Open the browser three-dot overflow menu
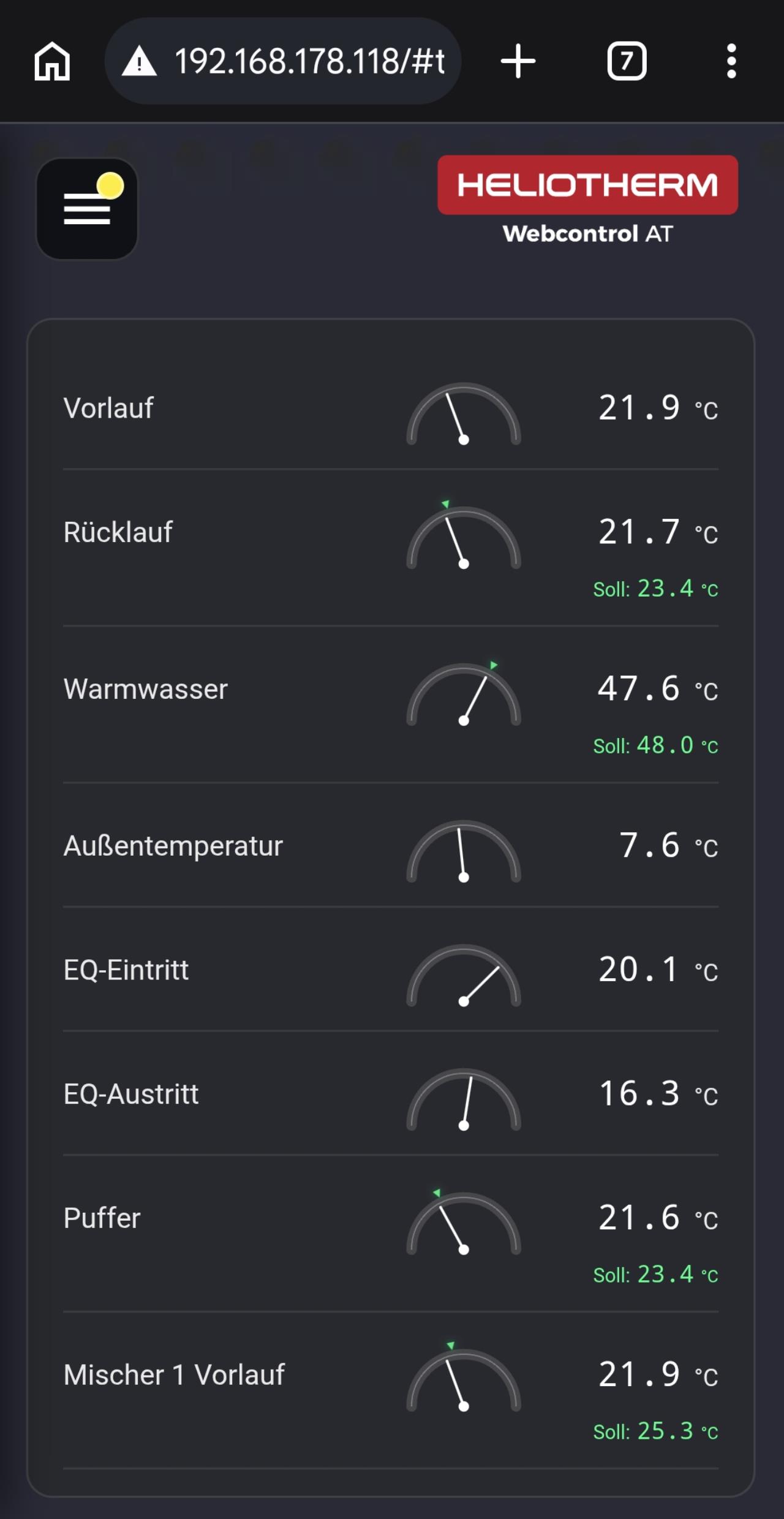This screenshot has width=784, height=1519. coord(731,61)
